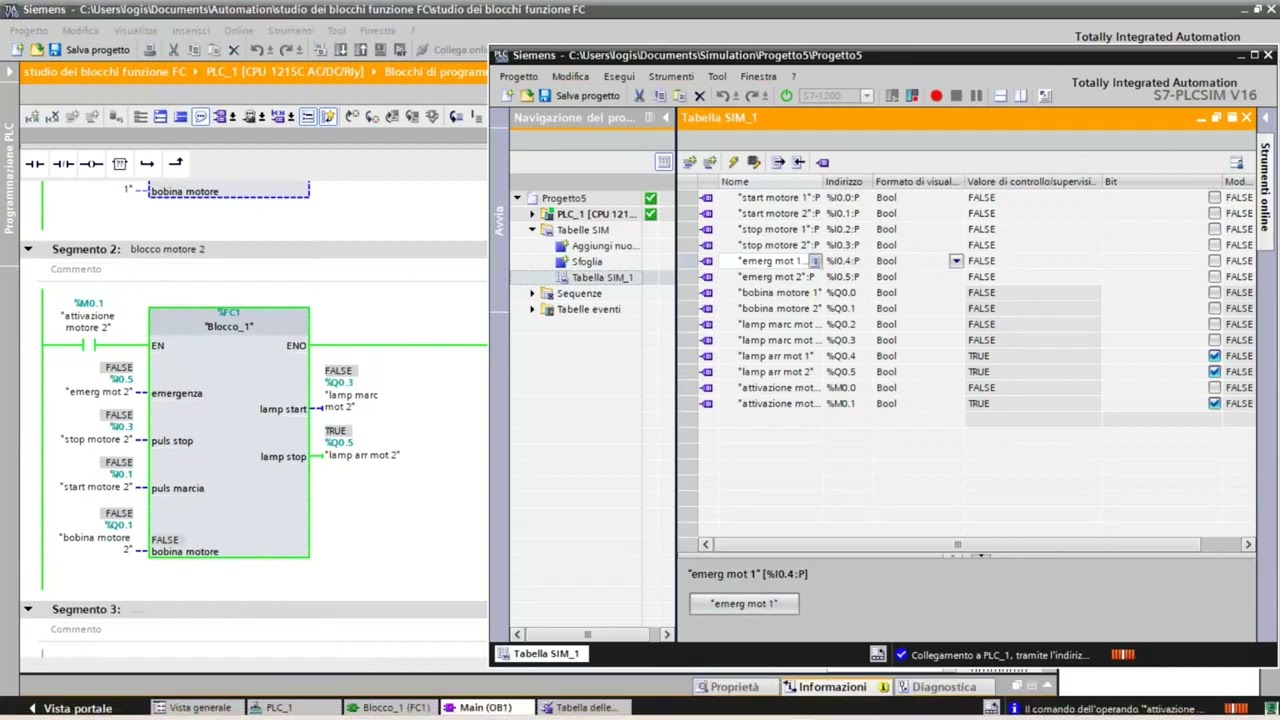Image resolution: width=1280 pixels, height=720 pixels.
Task: Tick the Bit checkbox for "start motore 1"
Action: [1215, 198]
